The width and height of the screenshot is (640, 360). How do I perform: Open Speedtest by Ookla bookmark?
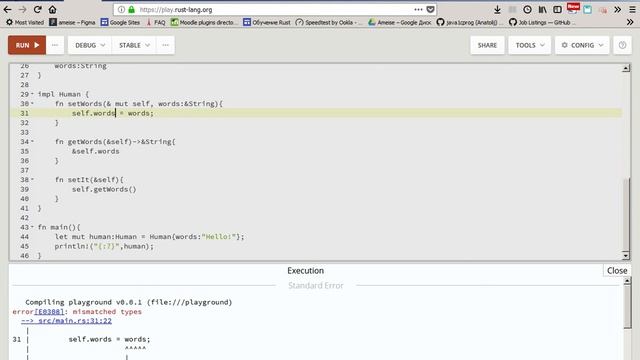tap(329, 22)
